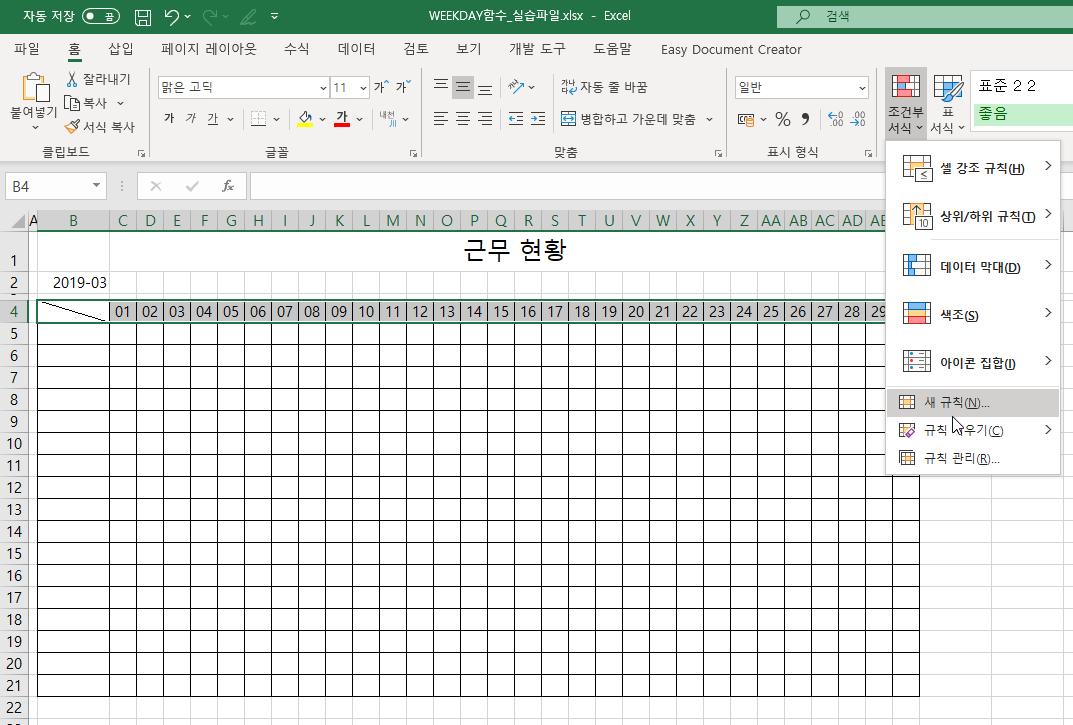Switch to the 페이지 레이아웃 tab
The image size is (1073, 725).
(x=208, y=49)
